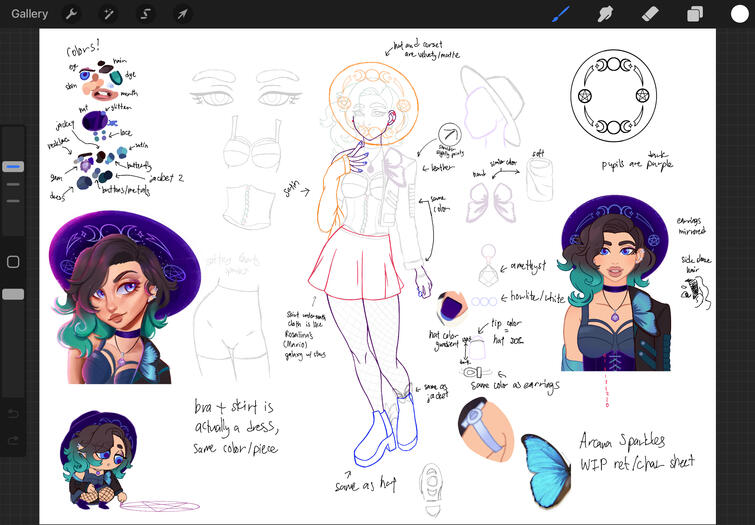
Task: Select the Eraser tool
Action: [x=650, y=14]
